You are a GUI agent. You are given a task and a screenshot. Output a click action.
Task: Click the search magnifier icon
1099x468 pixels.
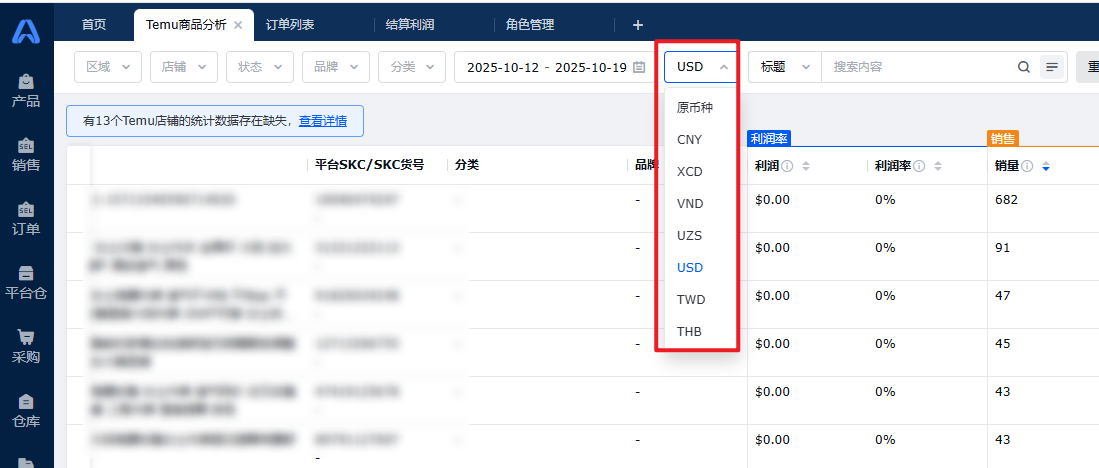coord(1023,67)
